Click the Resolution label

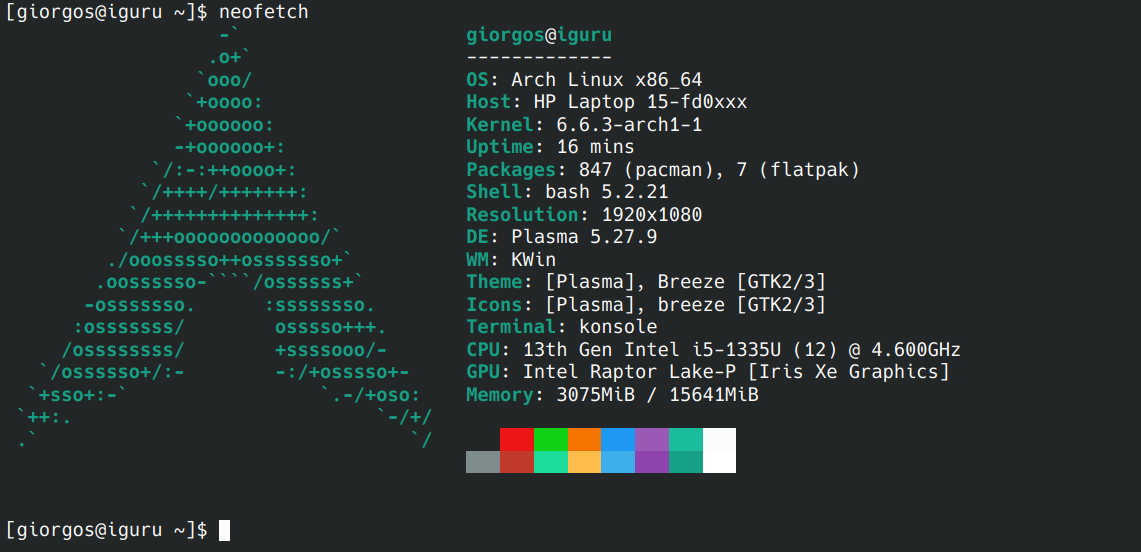click(522, 215)
